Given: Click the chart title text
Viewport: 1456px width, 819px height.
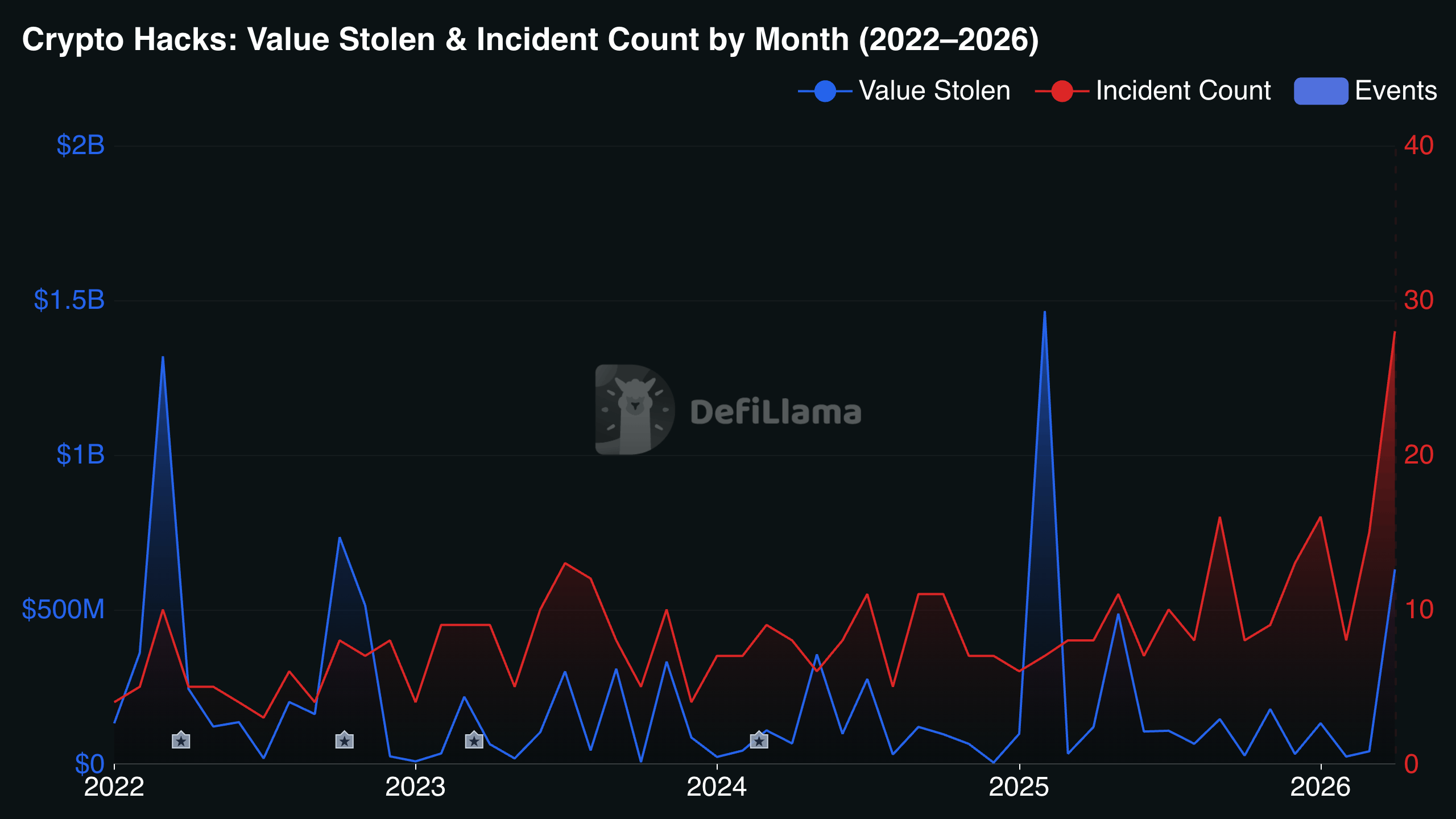Looking at the screenshot, I should pyautogui.click(x=530, y=39).
